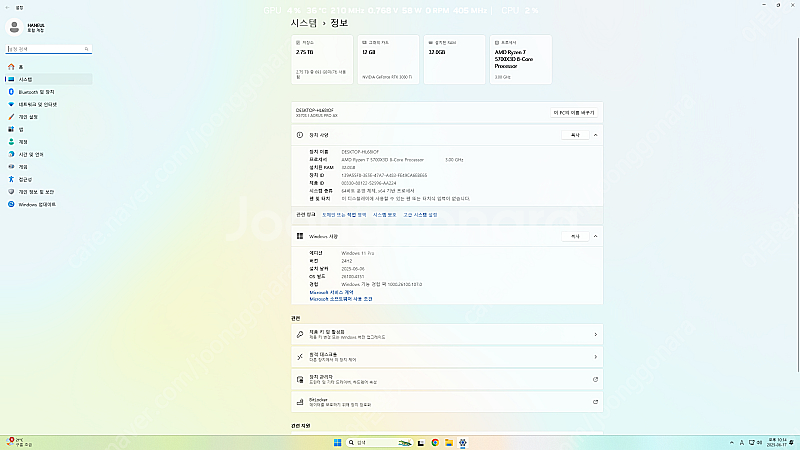Viewport: 800px width, 450px height.
Task: Click Rename this PC button
Action: 574,113
